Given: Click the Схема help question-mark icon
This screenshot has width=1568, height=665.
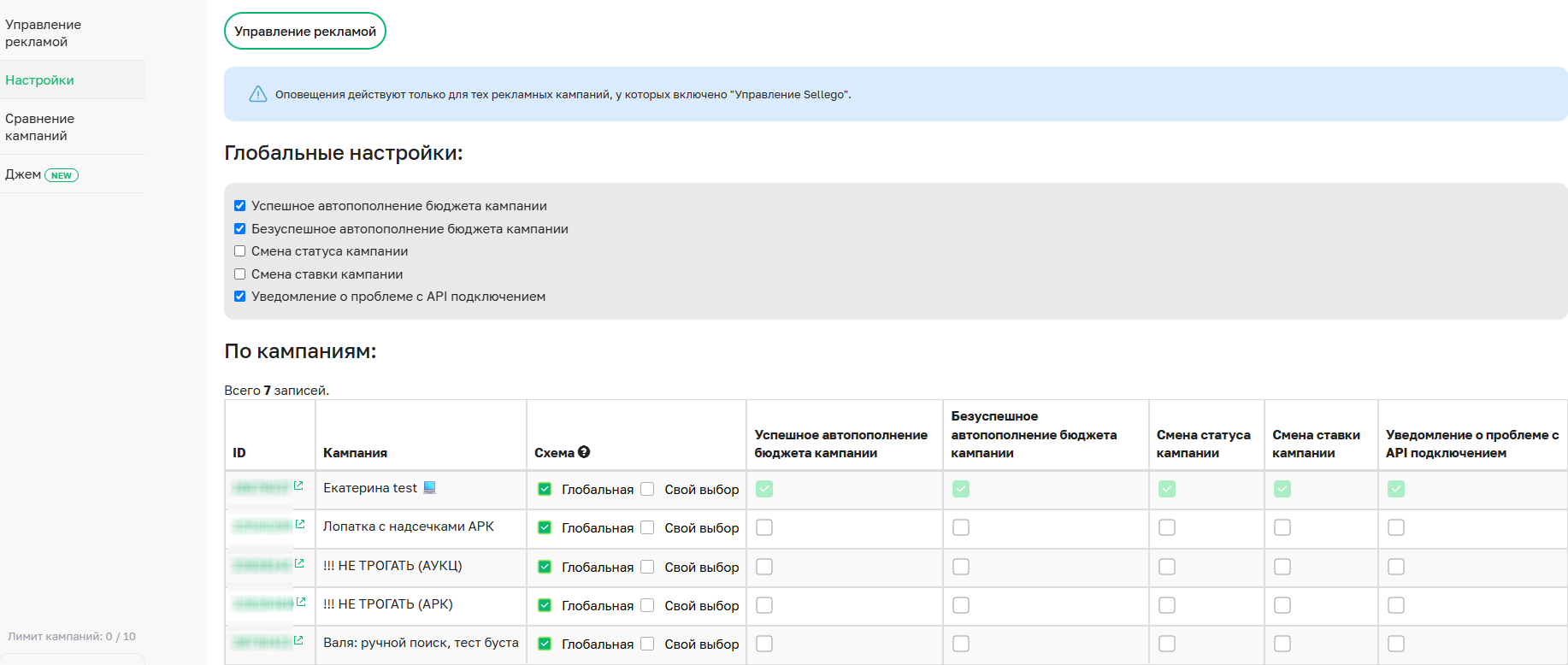Looking at the screenshot, I should pyautogui.click(x=584, y=452).
